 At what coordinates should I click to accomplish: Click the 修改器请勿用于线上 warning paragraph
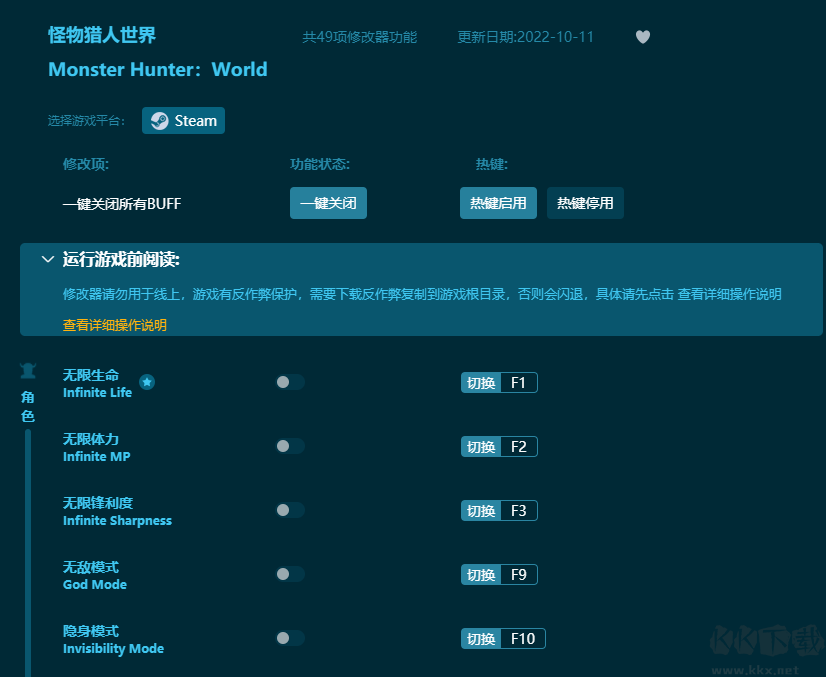click(422, 294)
